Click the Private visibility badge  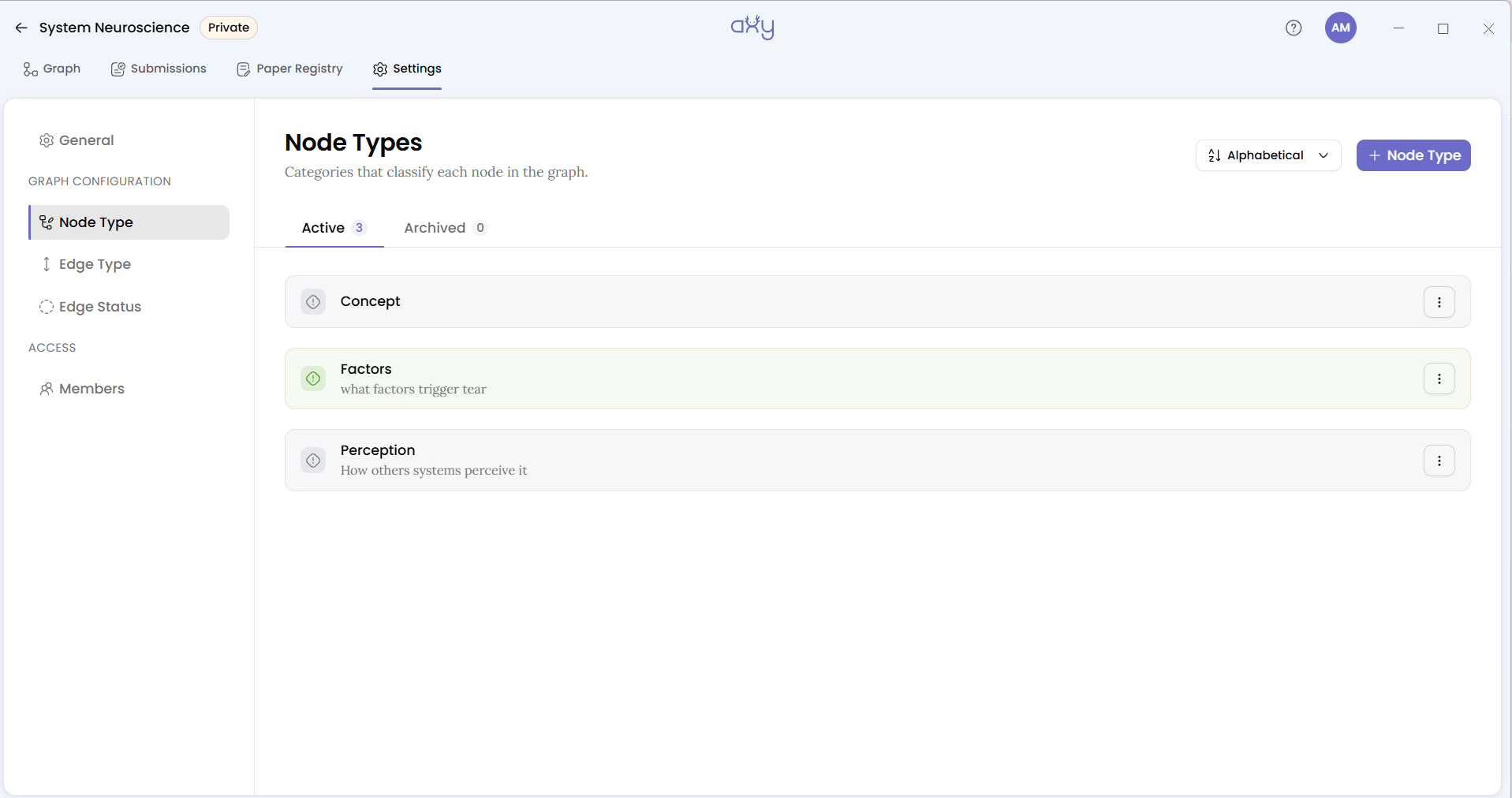[229, 28]
